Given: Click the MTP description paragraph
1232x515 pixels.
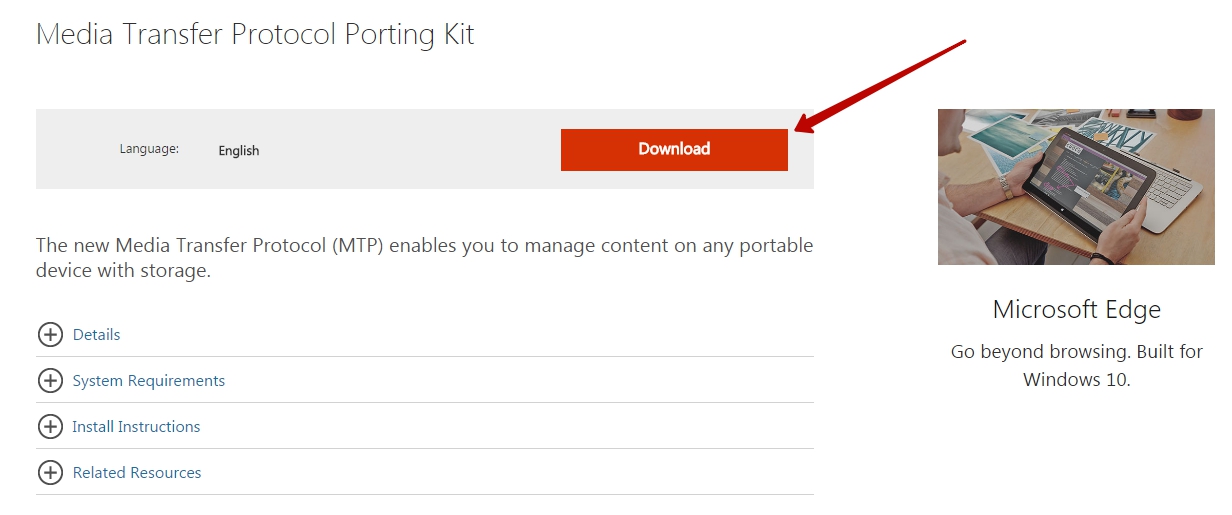Looking at the screenshot, I should coord(424,258).
